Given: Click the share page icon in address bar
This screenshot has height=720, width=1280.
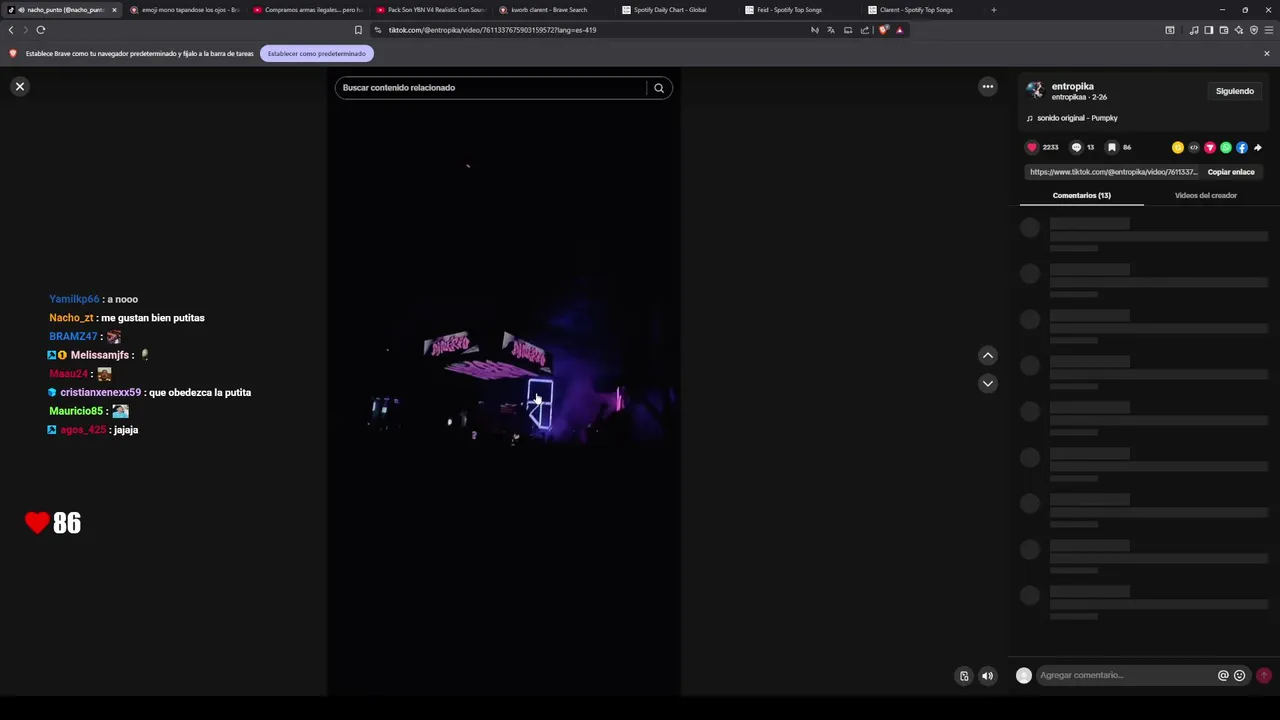Looking at the screenshot, I should [x=865, y=30].
